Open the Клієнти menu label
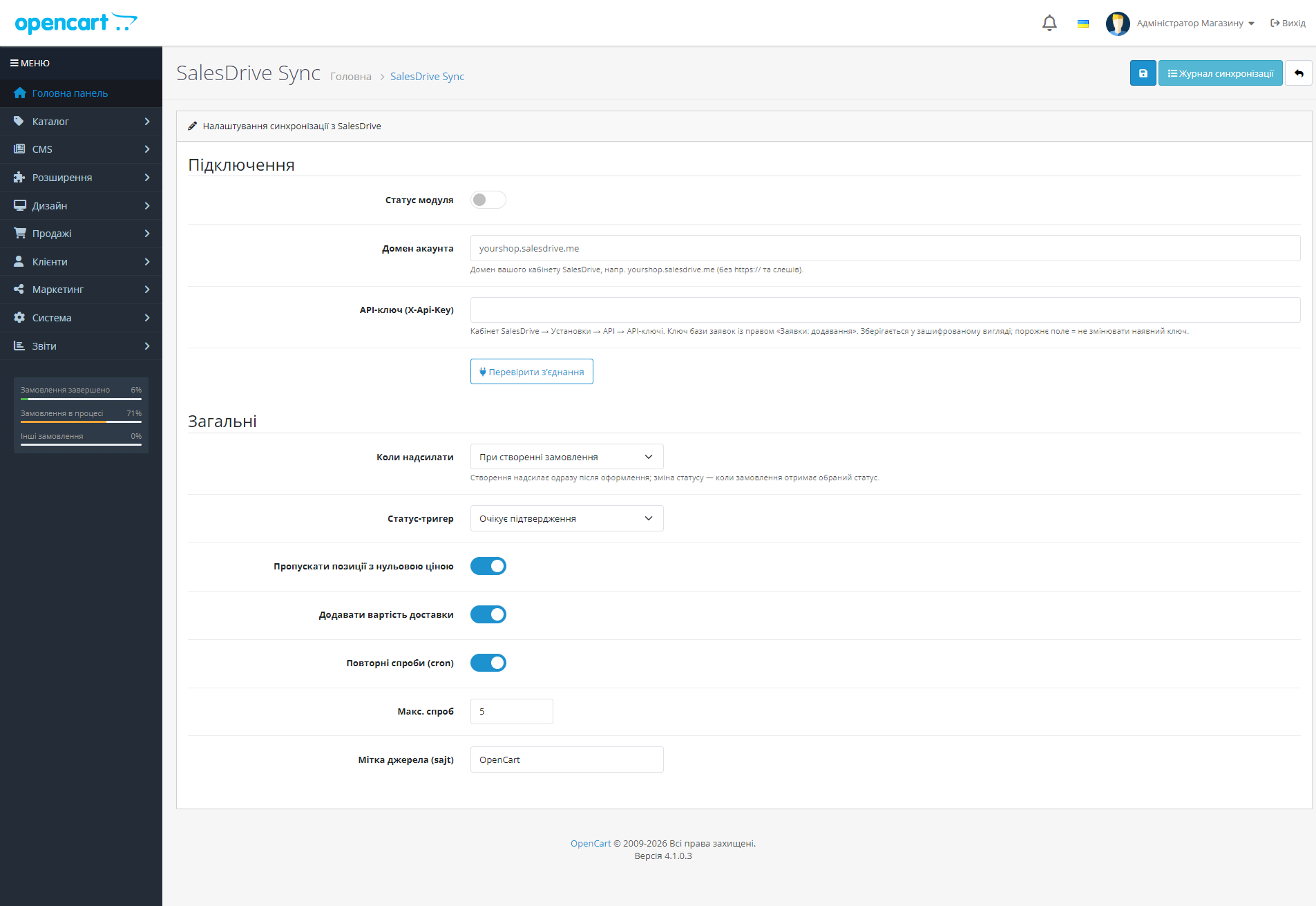 click(x=50, y=262)
